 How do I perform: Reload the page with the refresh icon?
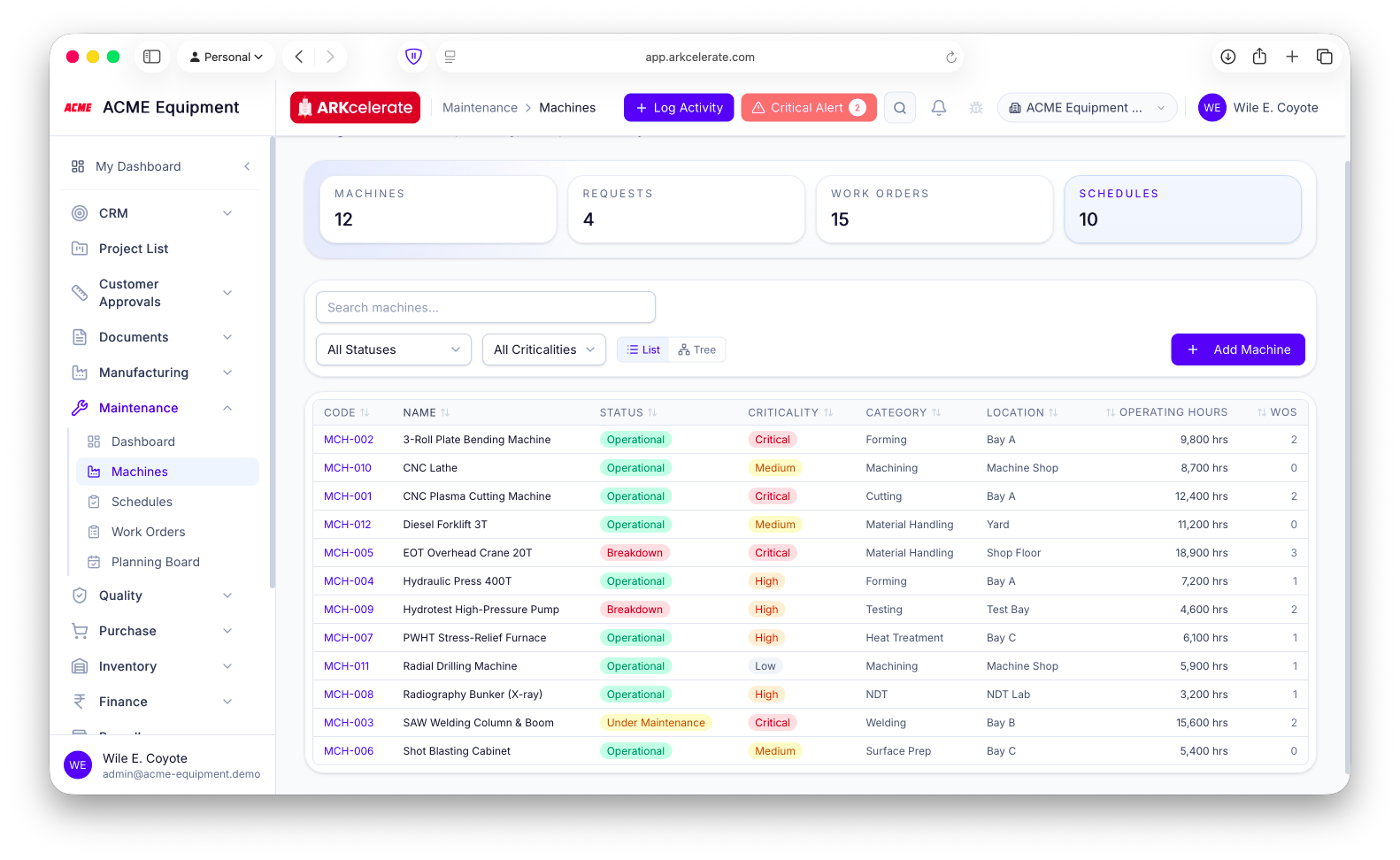click(951, 57)
